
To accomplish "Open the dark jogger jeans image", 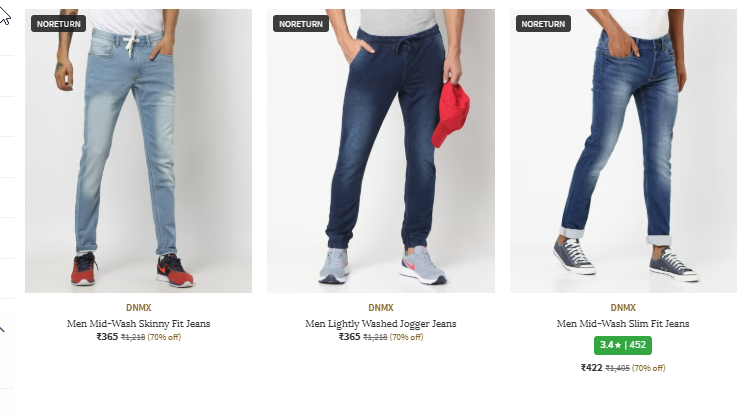I will point(381,151).
